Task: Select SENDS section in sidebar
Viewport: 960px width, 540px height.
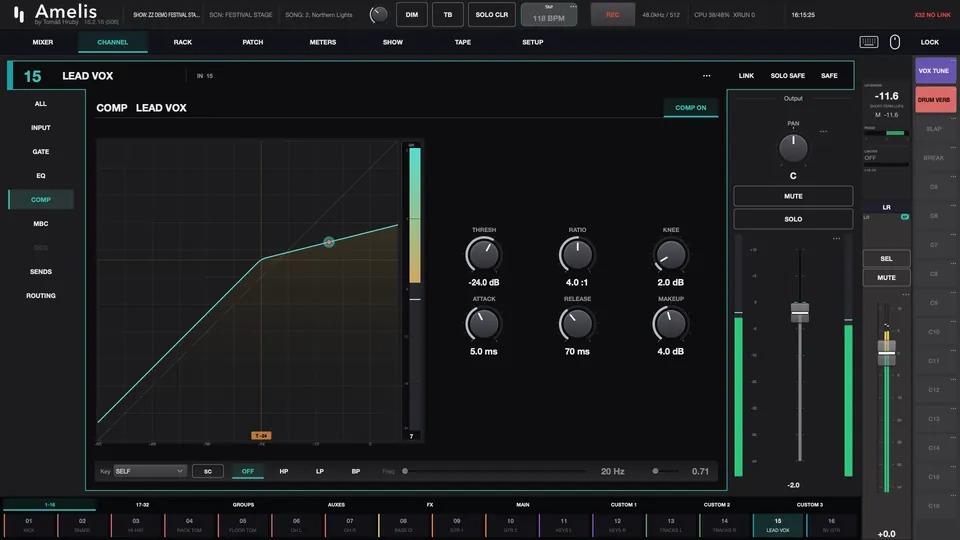Action: 40,271
